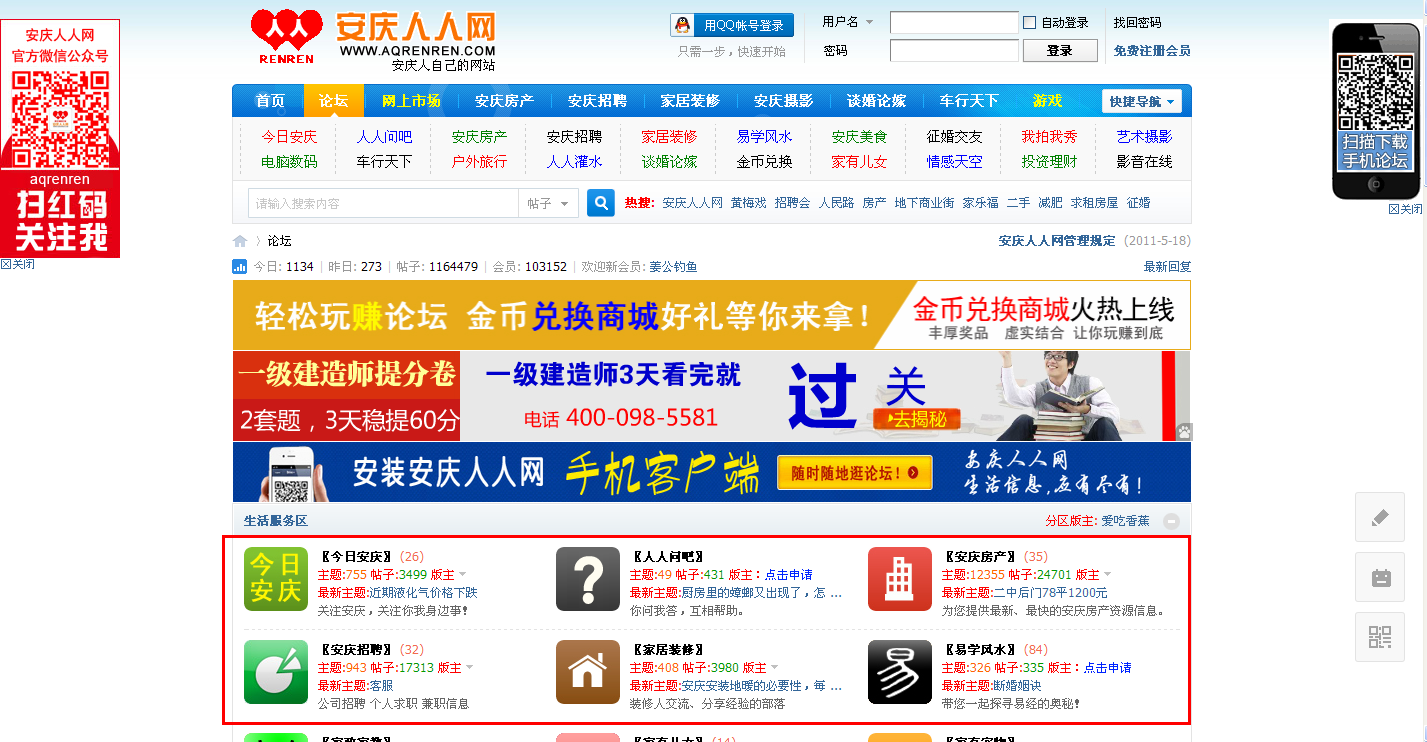Show the QR code icon on the right sidebar
This screenshot has width=1427, height=742.
pos(1380,637)
